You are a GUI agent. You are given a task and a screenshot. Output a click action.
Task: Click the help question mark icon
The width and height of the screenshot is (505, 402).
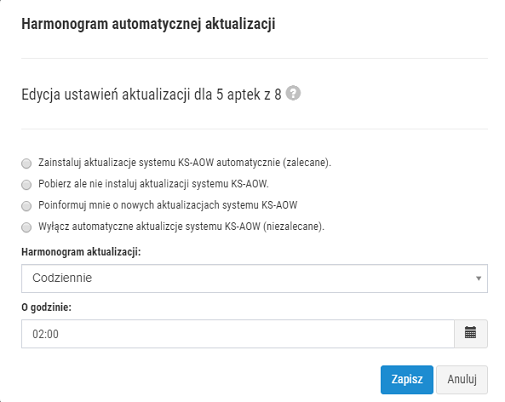click(x=293, y=93)
